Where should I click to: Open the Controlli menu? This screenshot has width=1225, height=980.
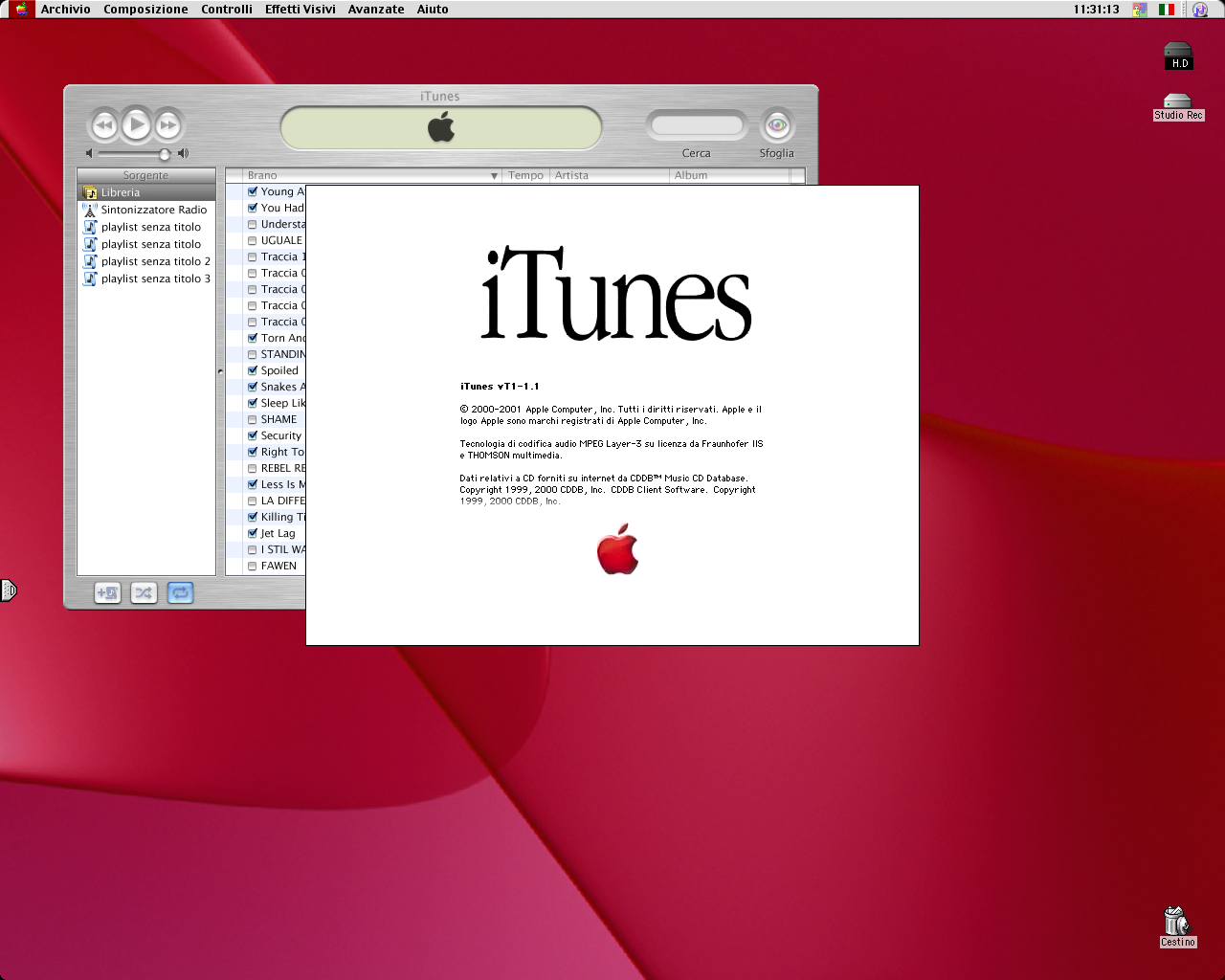click(x=227, y=9)
